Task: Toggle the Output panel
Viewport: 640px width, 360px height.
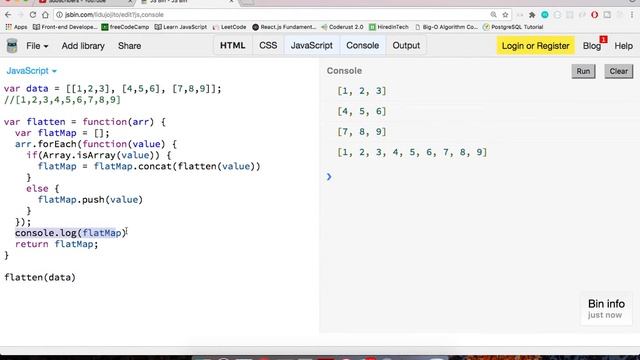Action: coord(406,45)
